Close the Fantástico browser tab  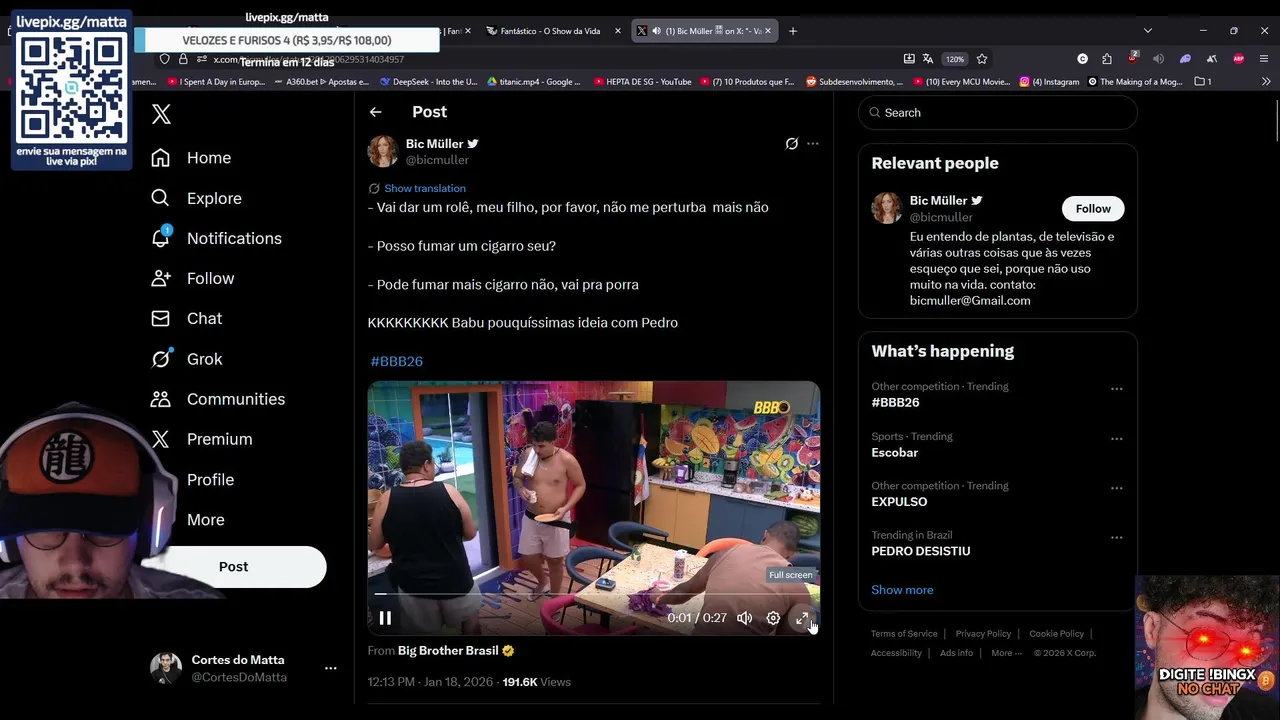(x=618, y=31)
